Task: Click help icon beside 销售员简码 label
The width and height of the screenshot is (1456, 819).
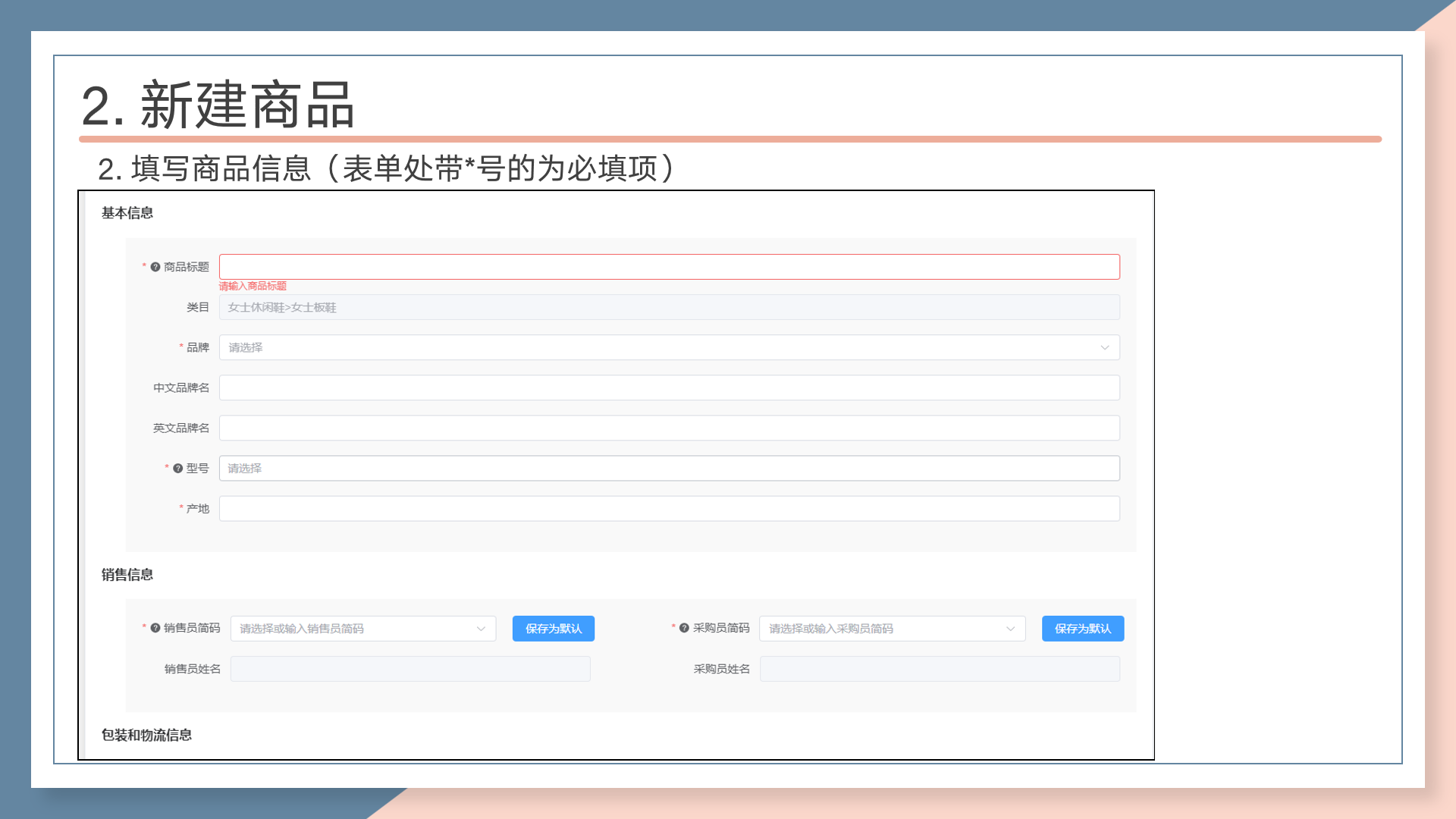Action: [x=155, y=628]
